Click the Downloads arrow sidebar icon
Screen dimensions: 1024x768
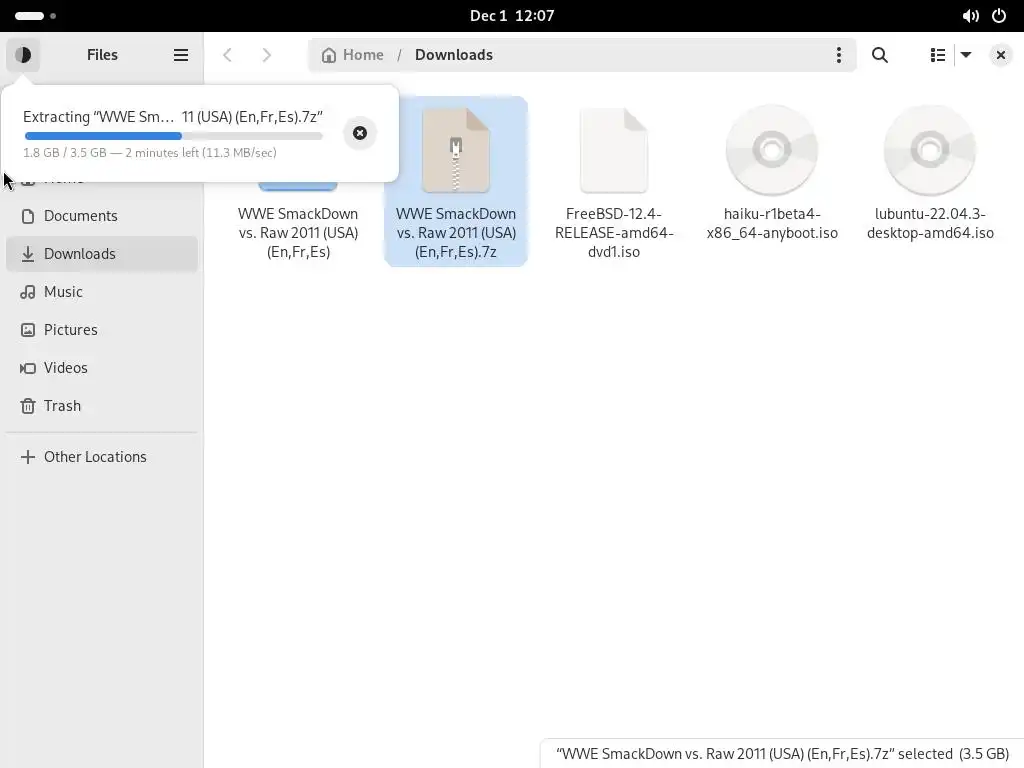click(27, 254)
